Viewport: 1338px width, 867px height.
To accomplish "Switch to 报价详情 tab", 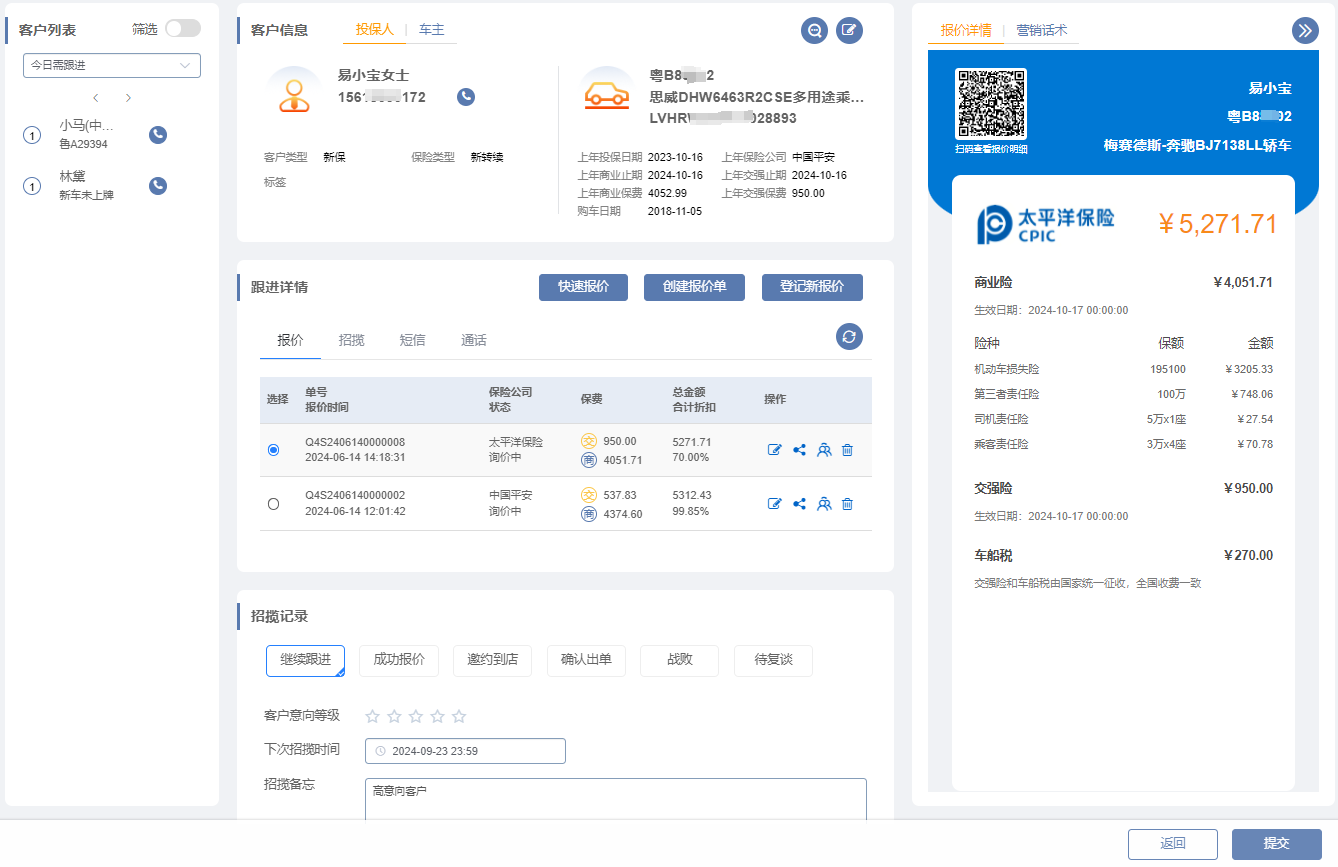I will 966,30.
